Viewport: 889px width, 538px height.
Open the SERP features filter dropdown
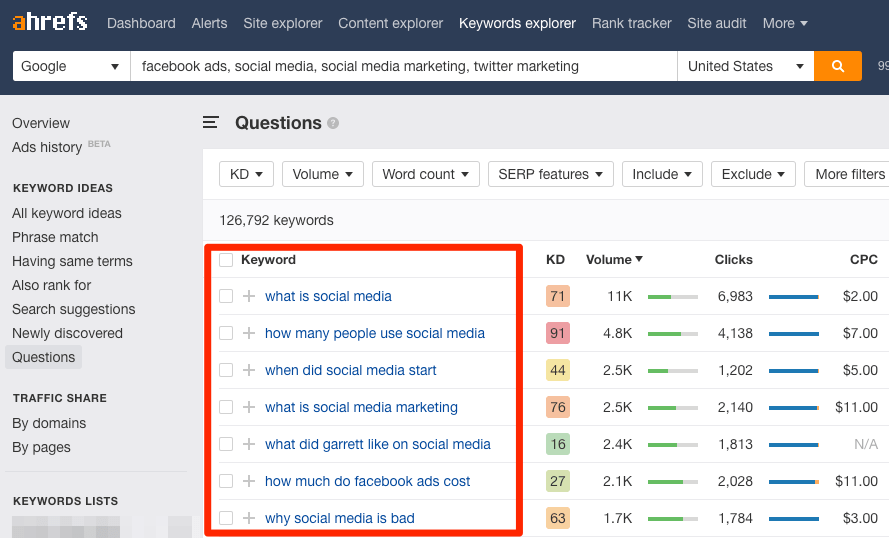(x=551, y=174)
